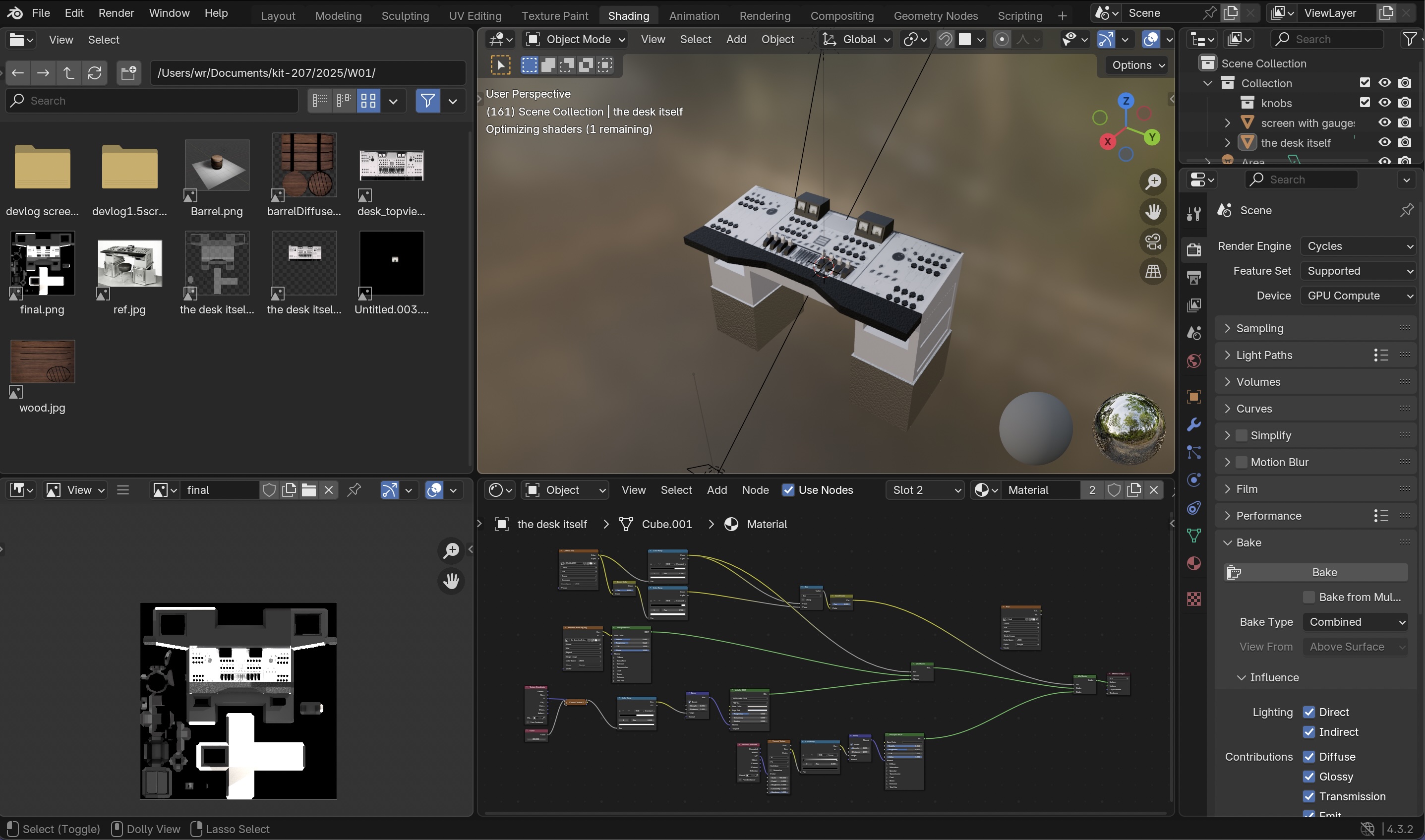Toggle Glossy contribution checkbox
The image size is (1425, 840).
1308,777
